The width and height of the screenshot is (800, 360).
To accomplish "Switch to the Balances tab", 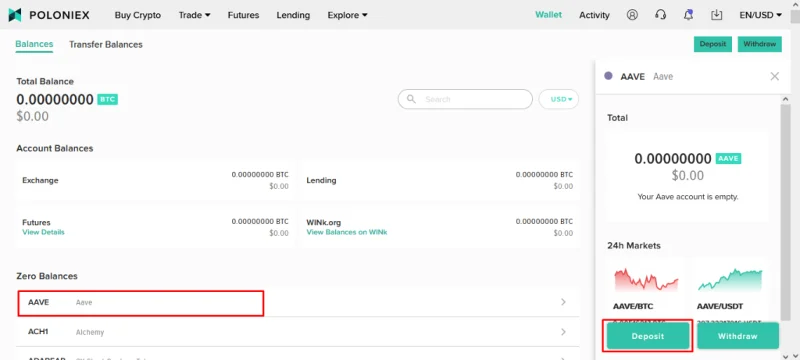I will [x=34, y=44].
